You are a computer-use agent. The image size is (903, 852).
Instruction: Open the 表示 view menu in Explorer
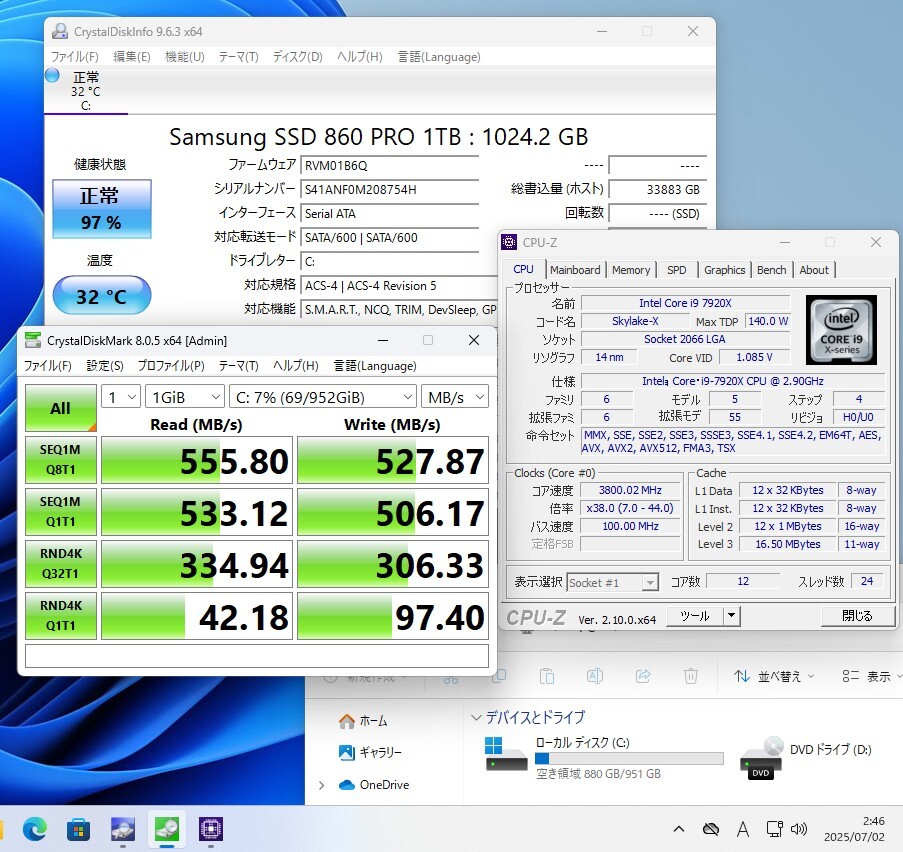(871, 676)
